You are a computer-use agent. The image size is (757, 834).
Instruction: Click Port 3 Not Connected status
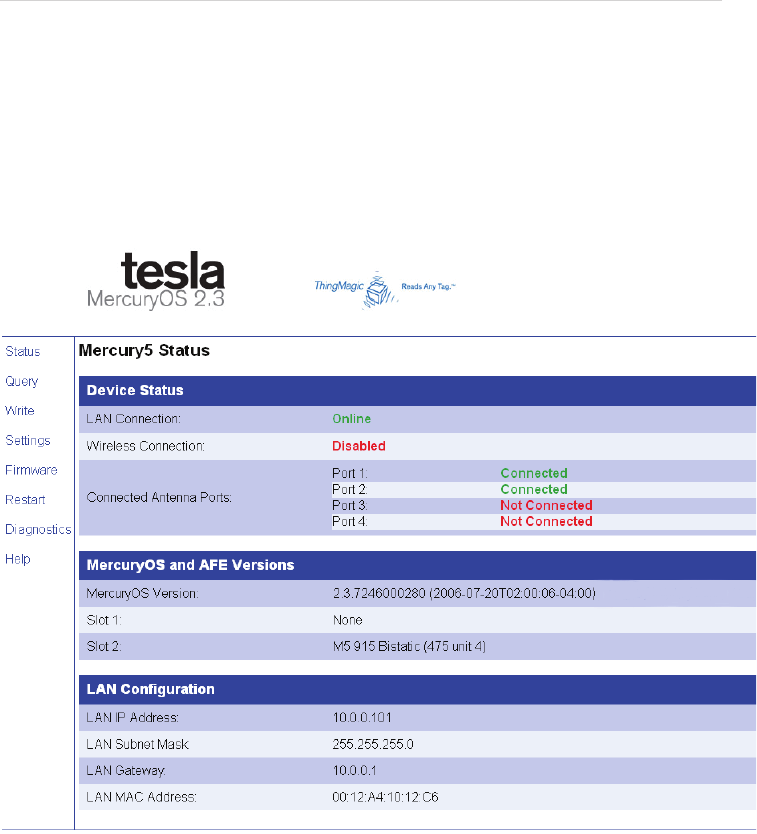click(546, 505)
